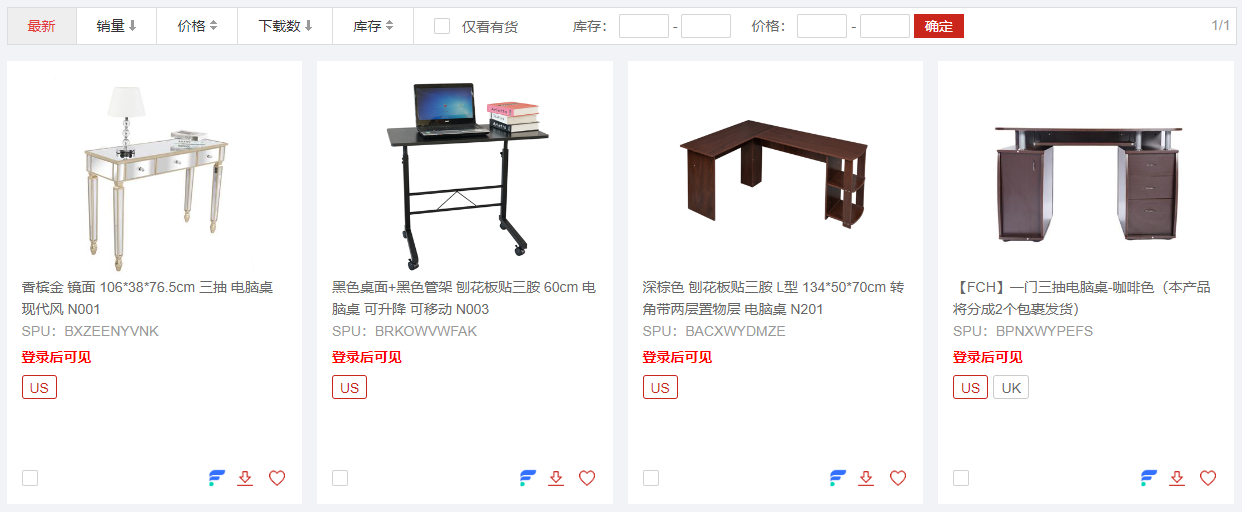The width and height of the screenshot is (1242, 512).
Task: Sort products by 价格 price
Action: coord(197,26)
